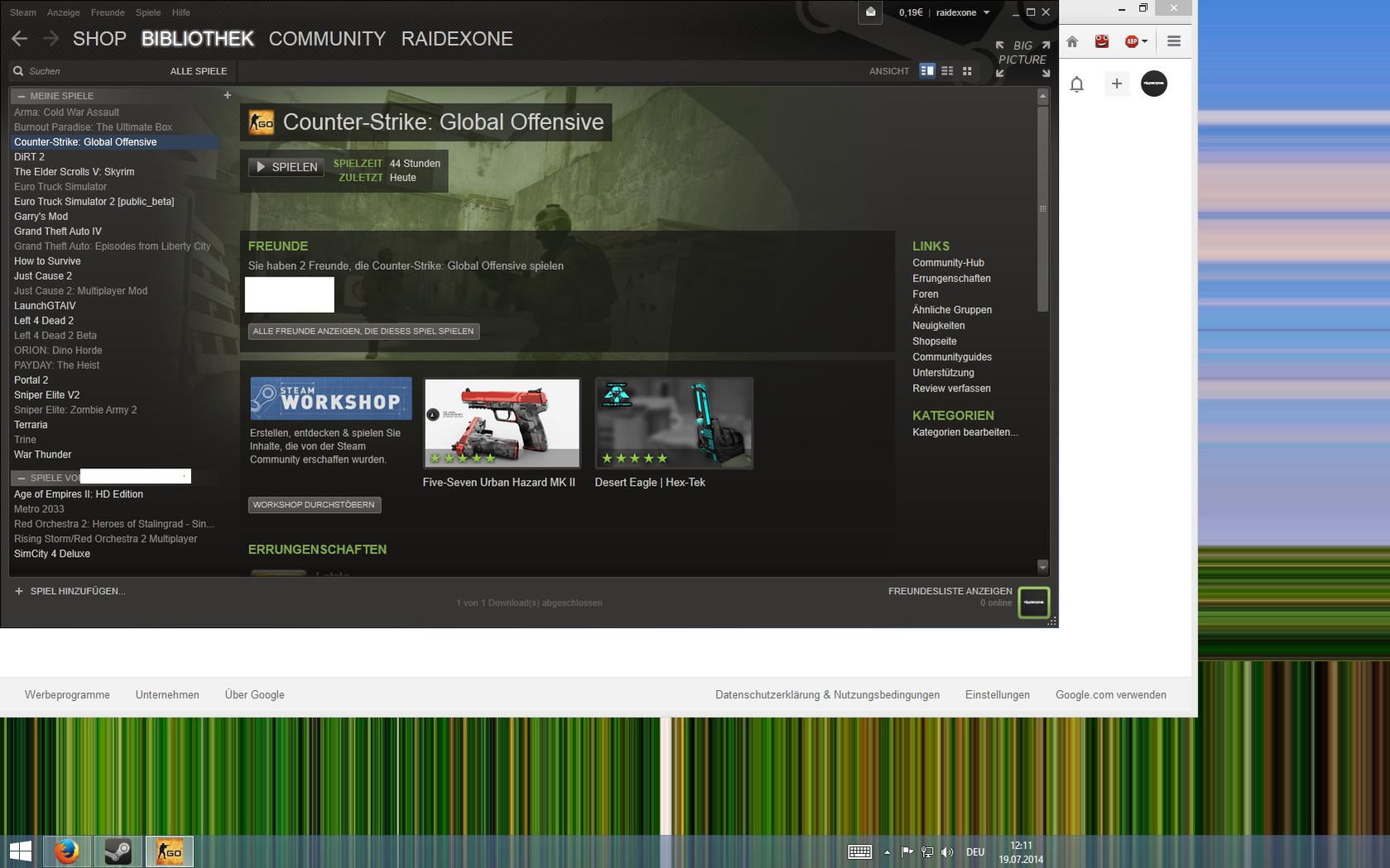Viewport: 1390px width, 868px height.
Task: Open Google notifications bell
Action: coord(1077,84)
